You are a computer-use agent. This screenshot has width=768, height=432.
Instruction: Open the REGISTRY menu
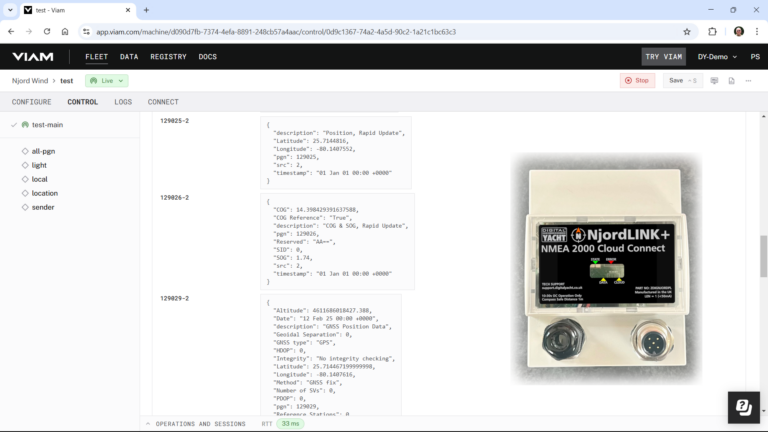[x=168, y=57]
